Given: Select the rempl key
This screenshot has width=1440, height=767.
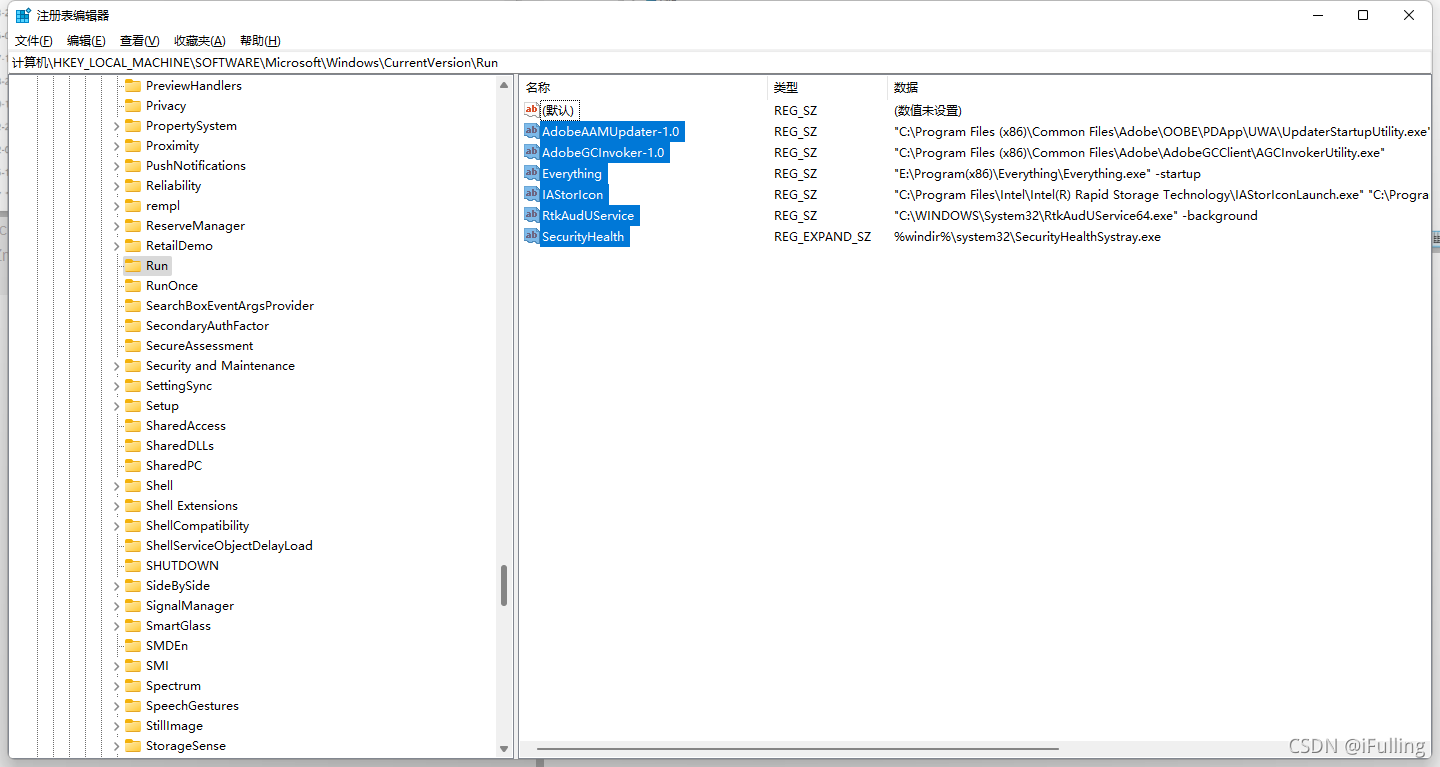Looking at the screenshot, I should pyautogui.click(x=163, y=205).
